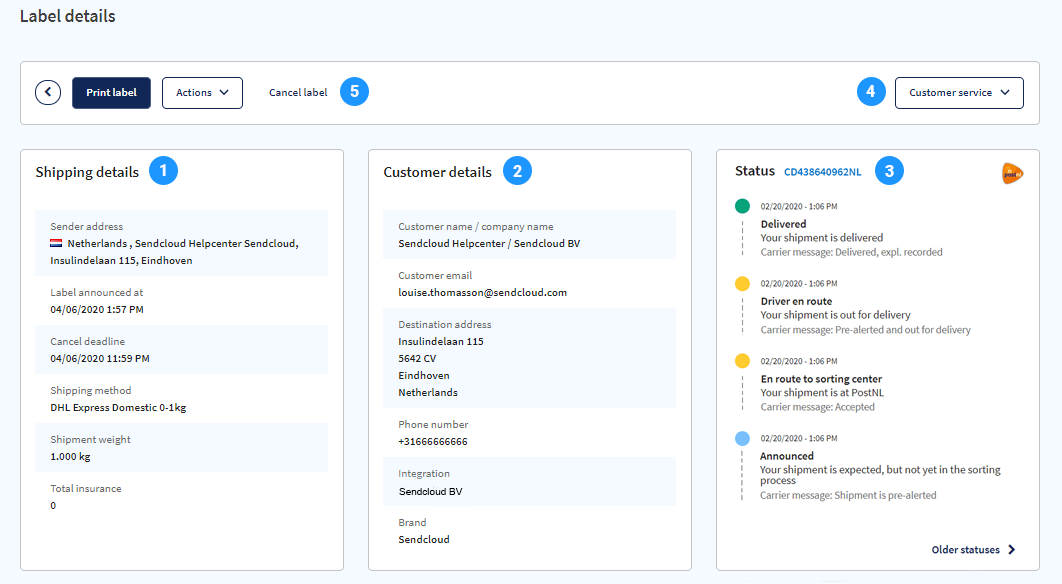This screenshot has width=1062, height=584.
Task: Click the Label details page title
Action: tap(68, 16)
